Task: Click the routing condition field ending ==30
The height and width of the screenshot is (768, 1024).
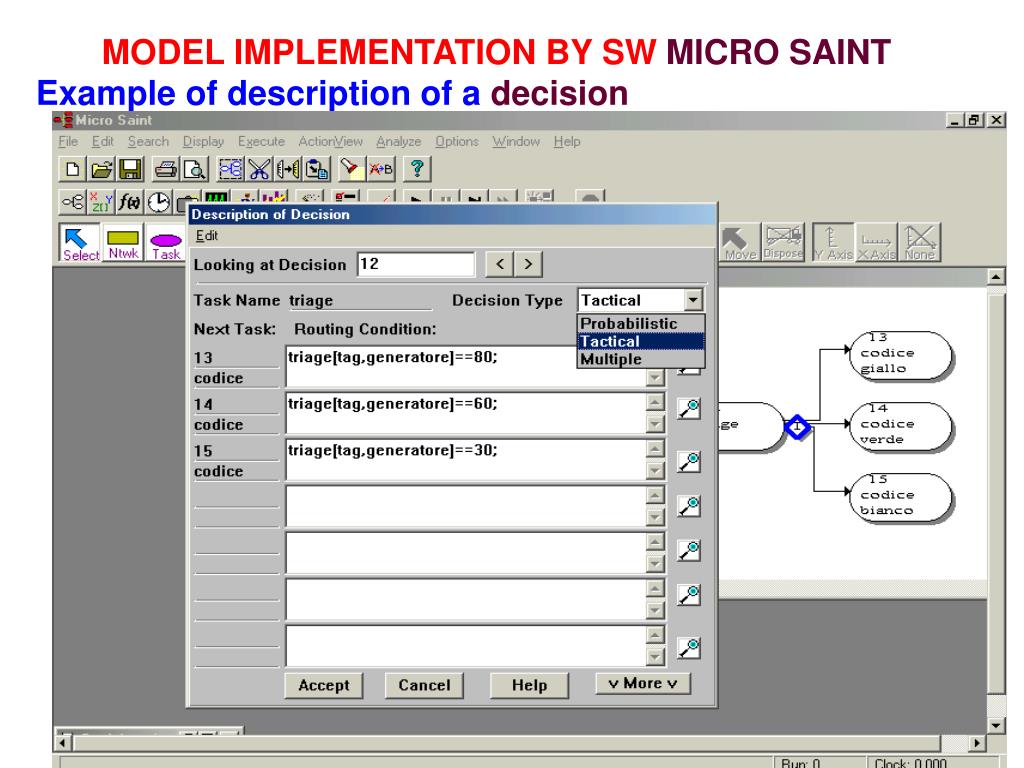Action: [x=466, y=460]
